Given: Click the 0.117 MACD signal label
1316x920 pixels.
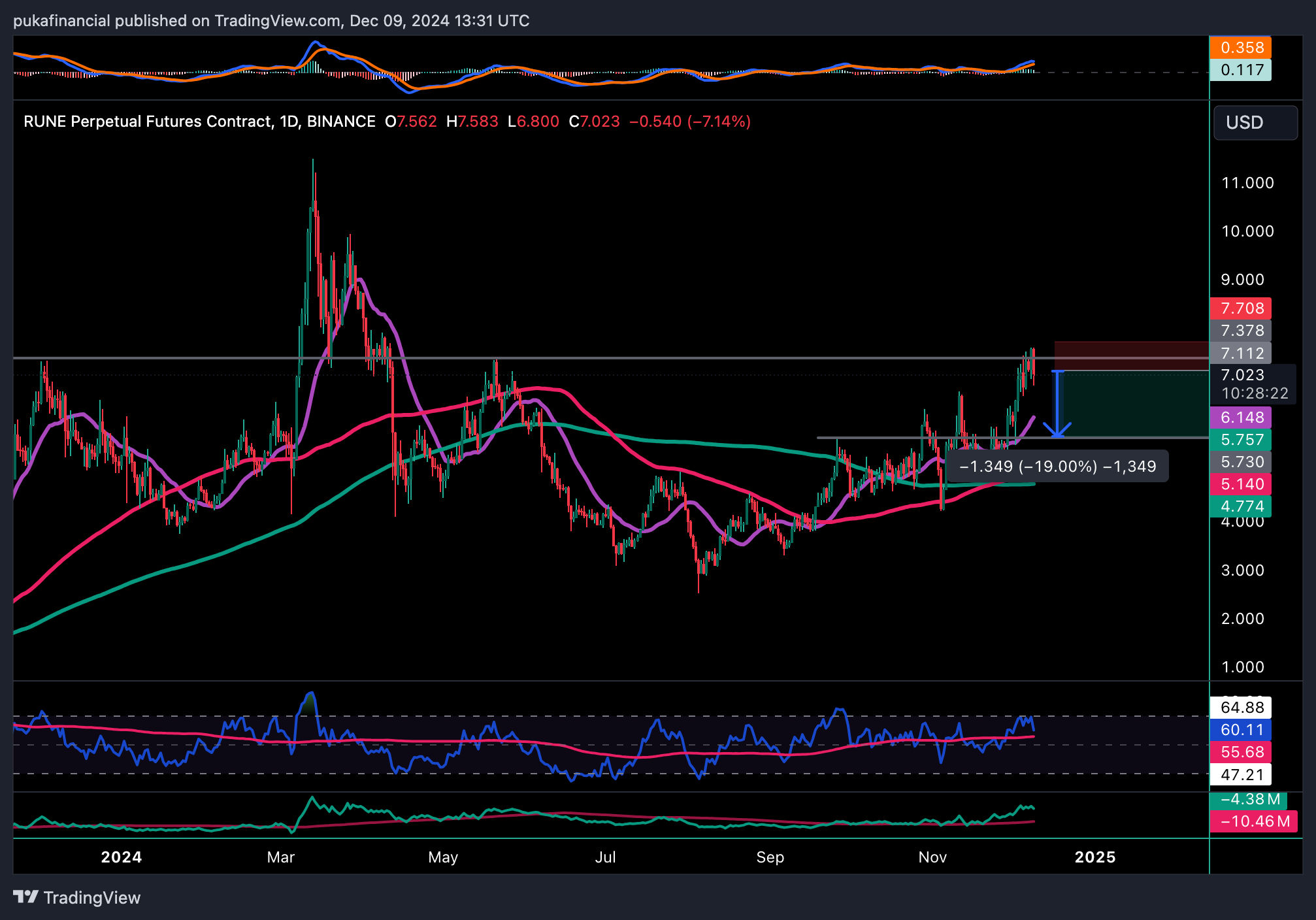Looking at the screenshot, I should point(1240,70).
